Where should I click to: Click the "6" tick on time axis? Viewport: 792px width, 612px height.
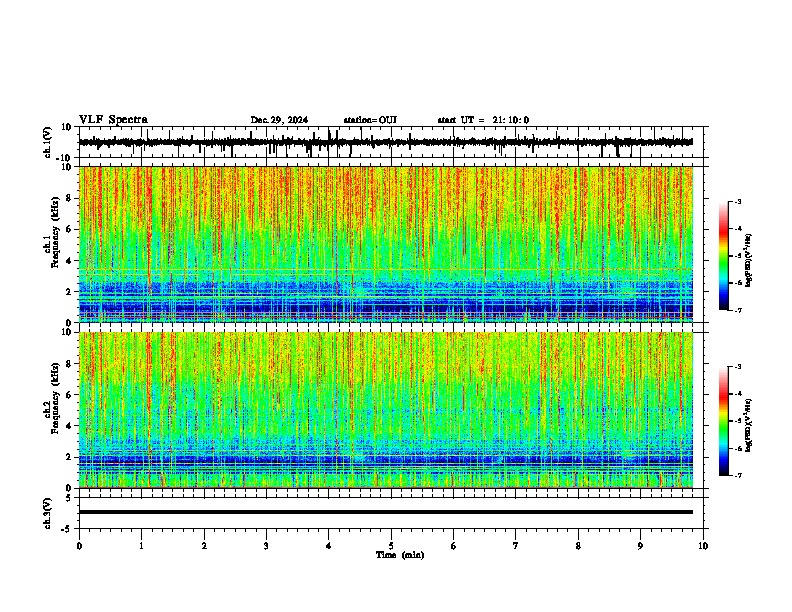coord(454,546)
